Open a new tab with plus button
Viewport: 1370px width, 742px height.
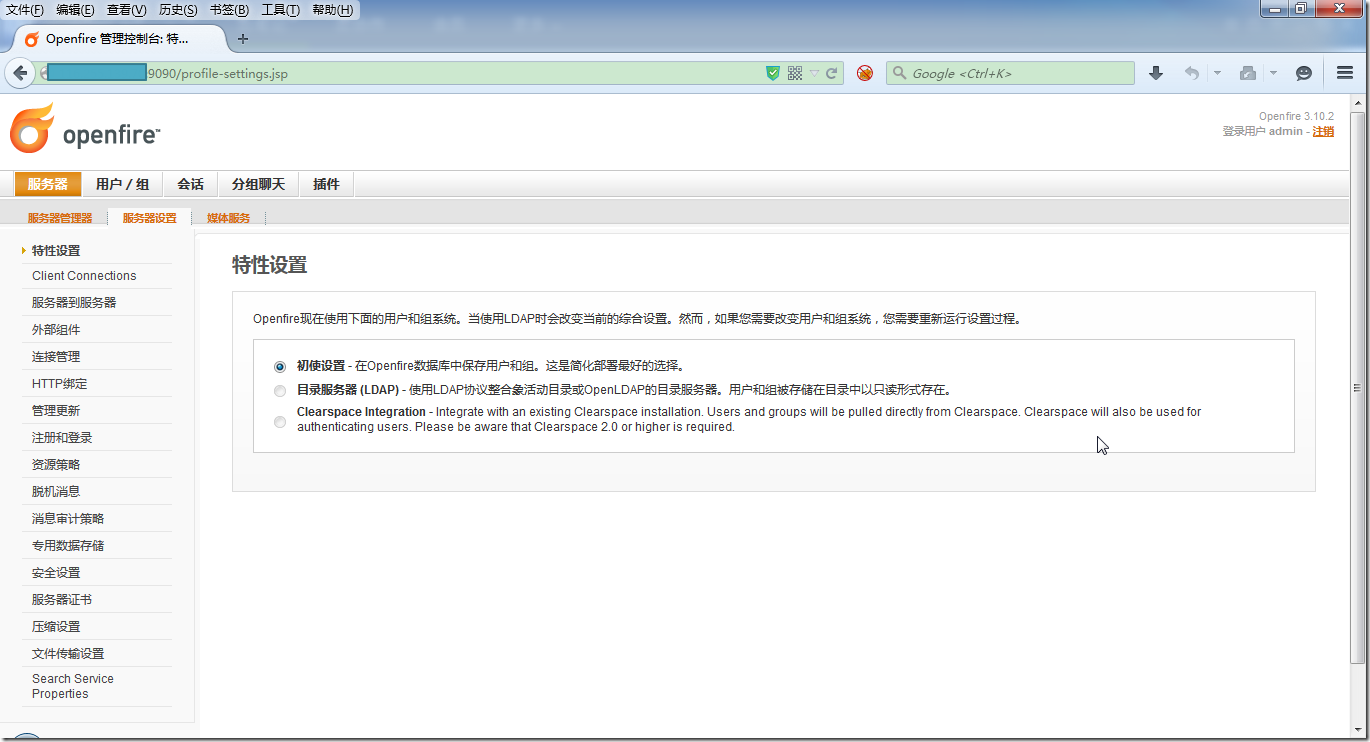point(242,39)
